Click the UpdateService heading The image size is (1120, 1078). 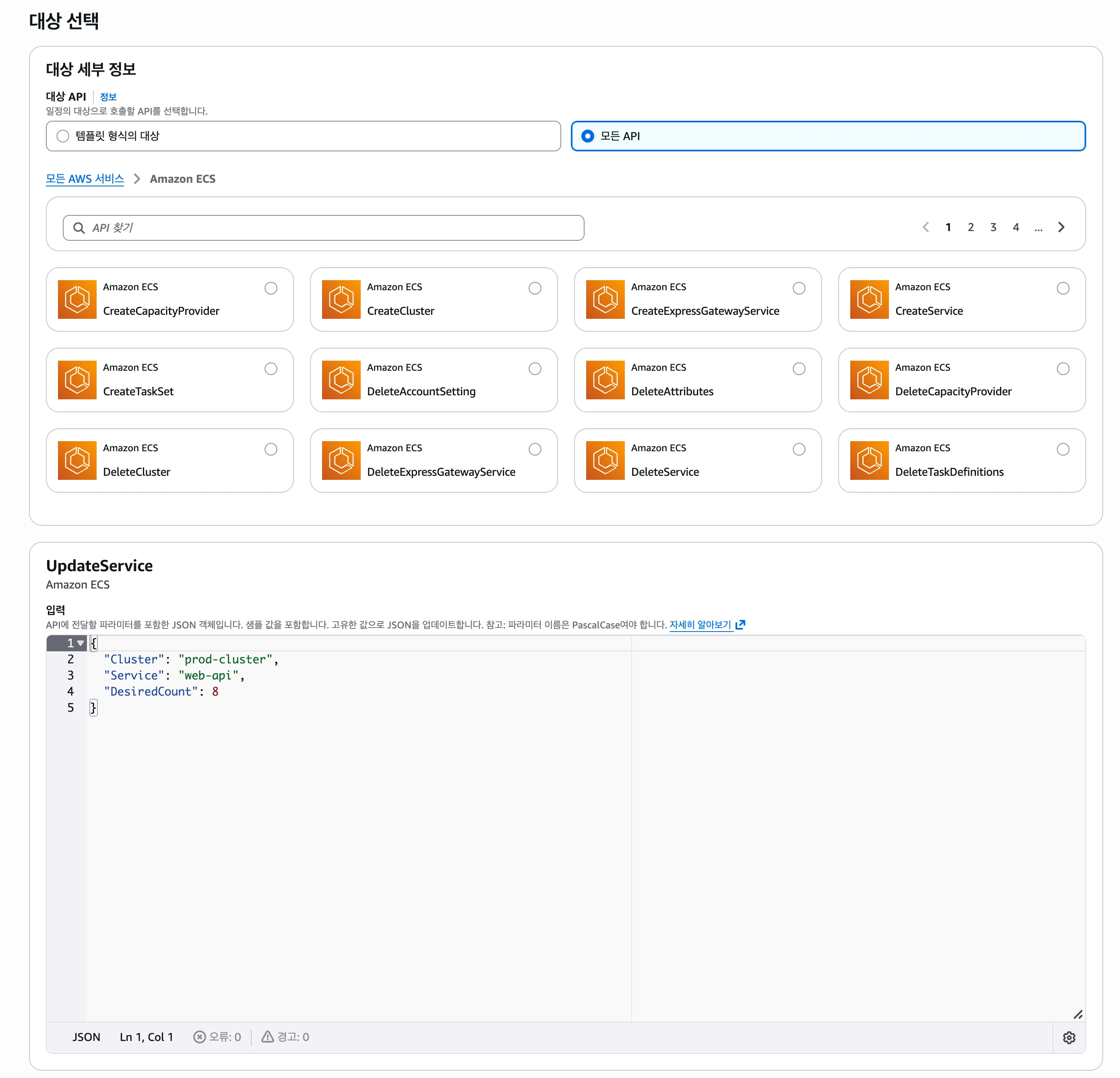click(99, 566)
